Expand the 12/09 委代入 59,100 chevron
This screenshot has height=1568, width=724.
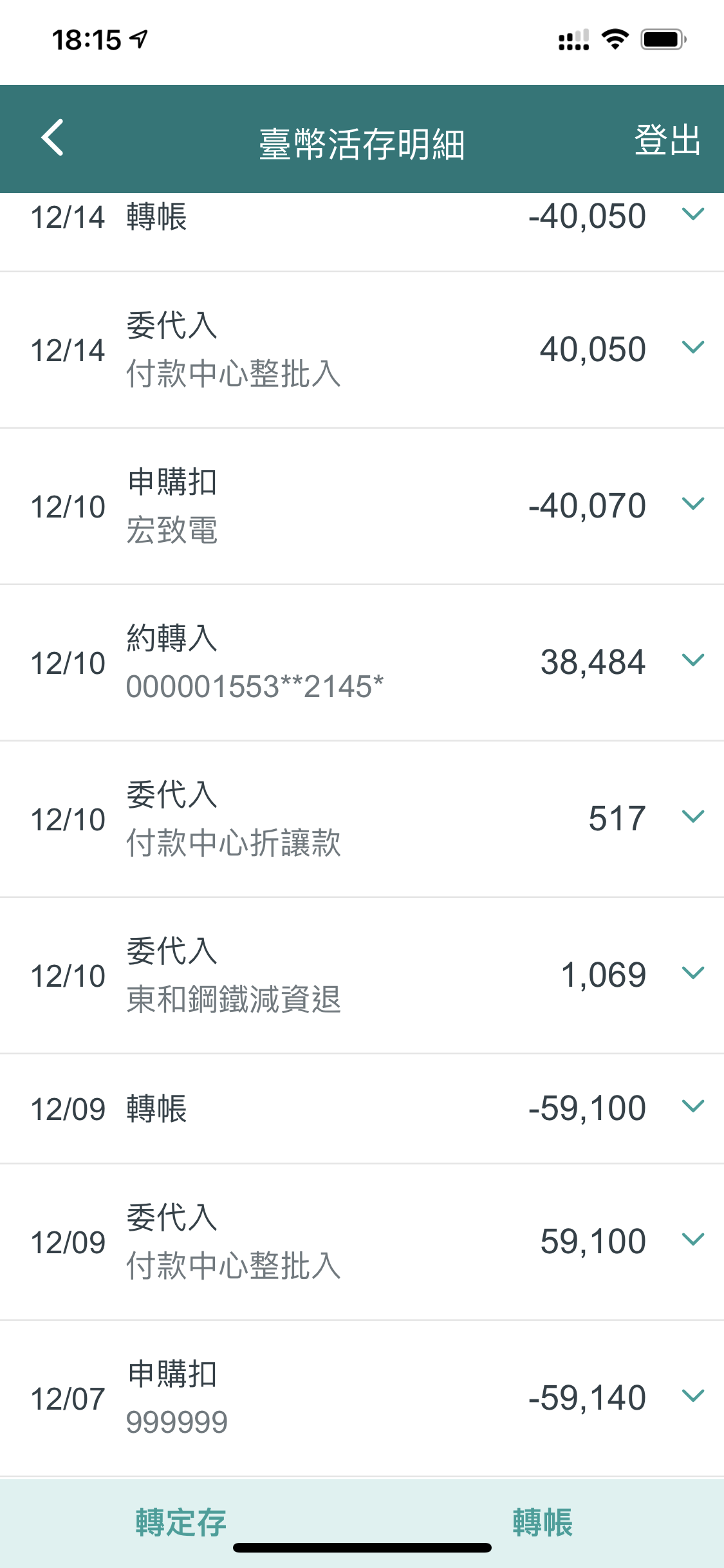click(x=692, y=1240)
